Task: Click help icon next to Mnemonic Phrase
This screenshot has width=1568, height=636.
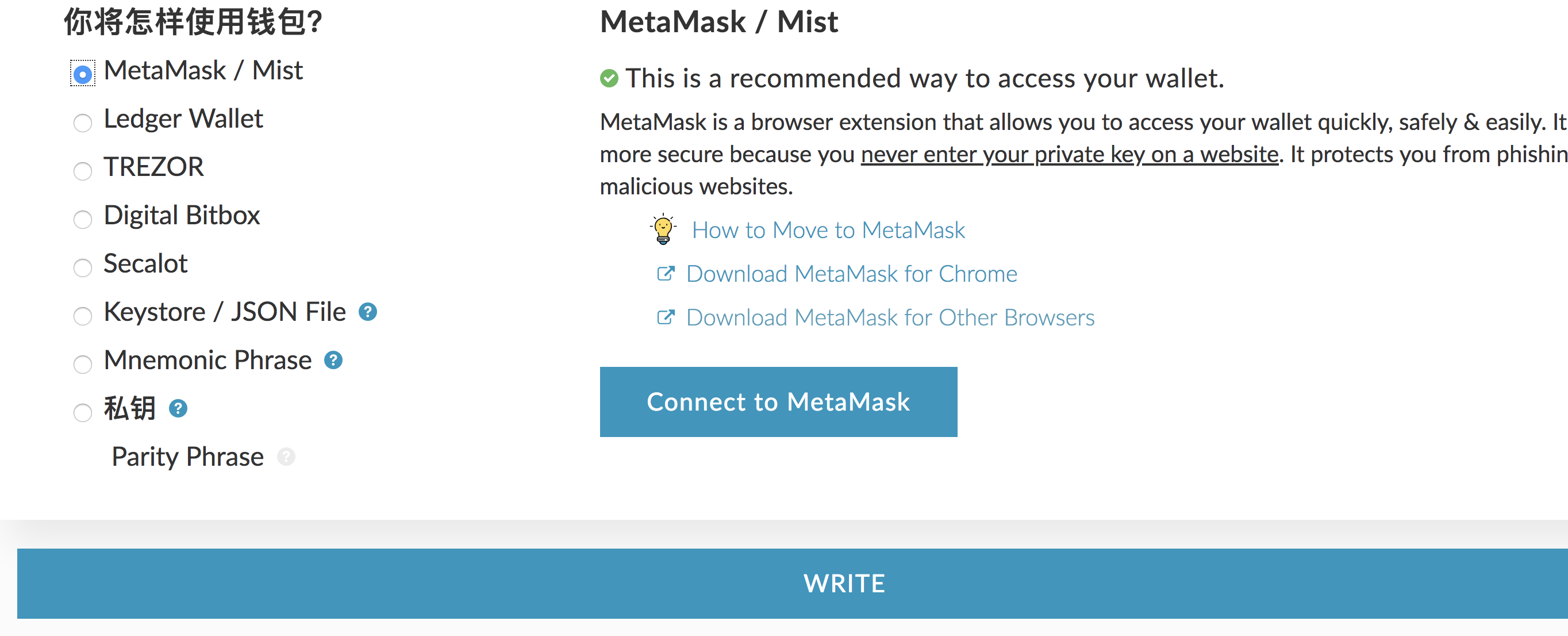Action: click(x=333, y=361)
